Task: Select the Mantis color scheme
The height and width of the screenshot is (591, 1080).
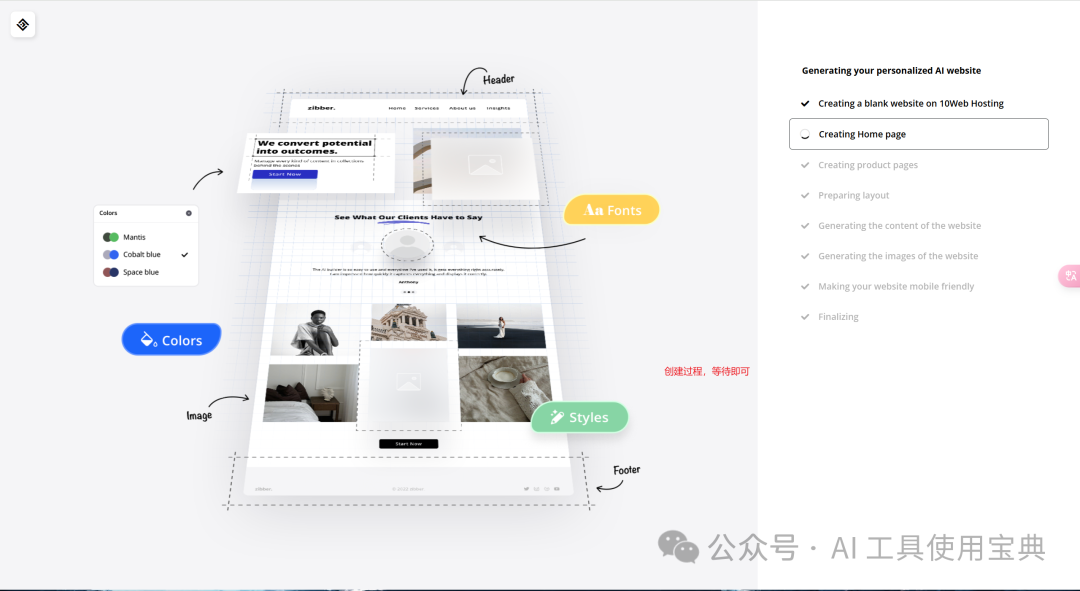Action: [x=125, y=237]
